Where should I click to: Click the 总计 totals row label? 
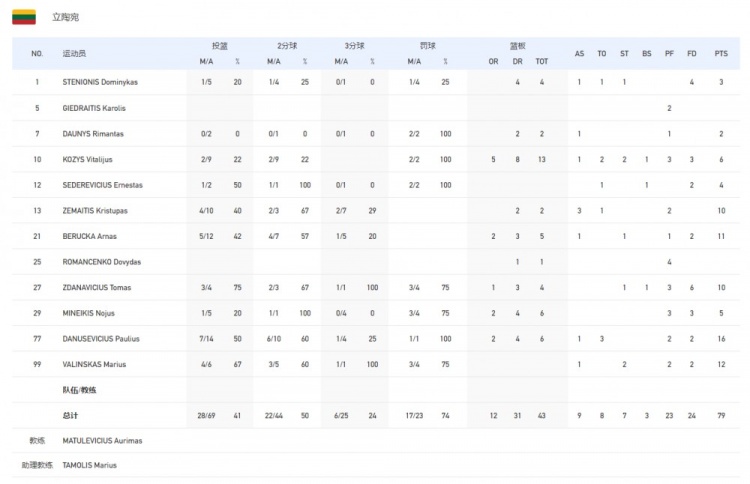click(72, 414)
